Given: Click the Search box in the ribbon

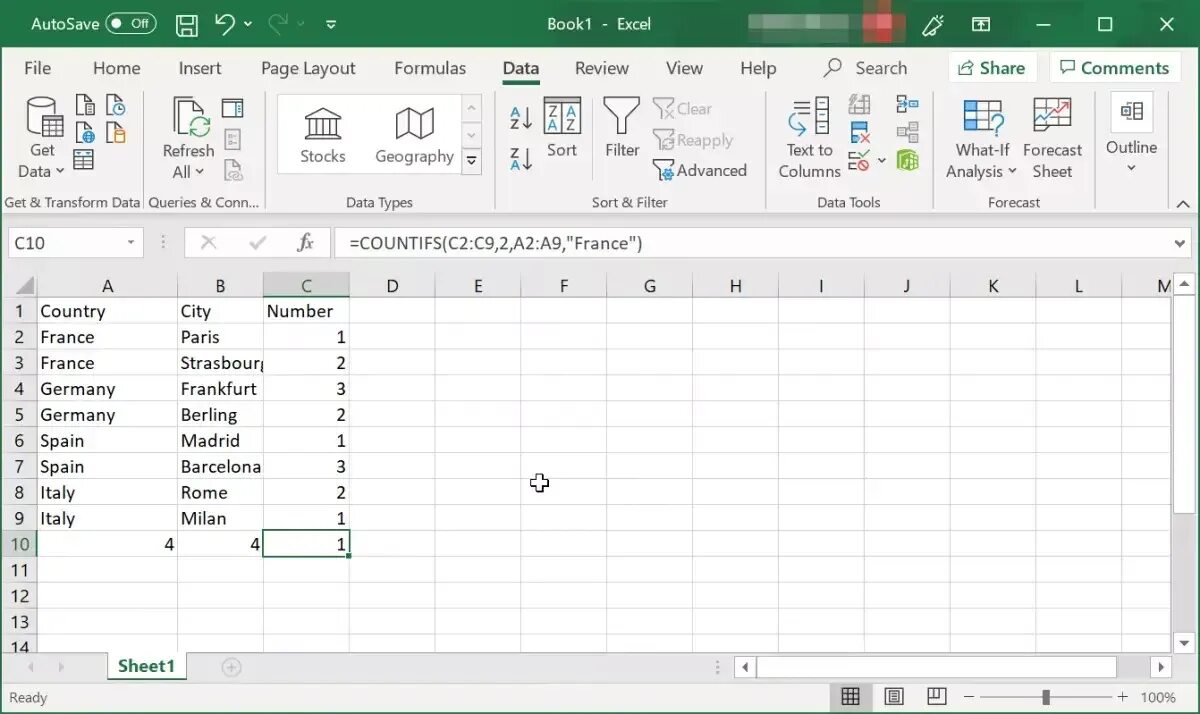Looking at the screenshot, I should [866, 68].
